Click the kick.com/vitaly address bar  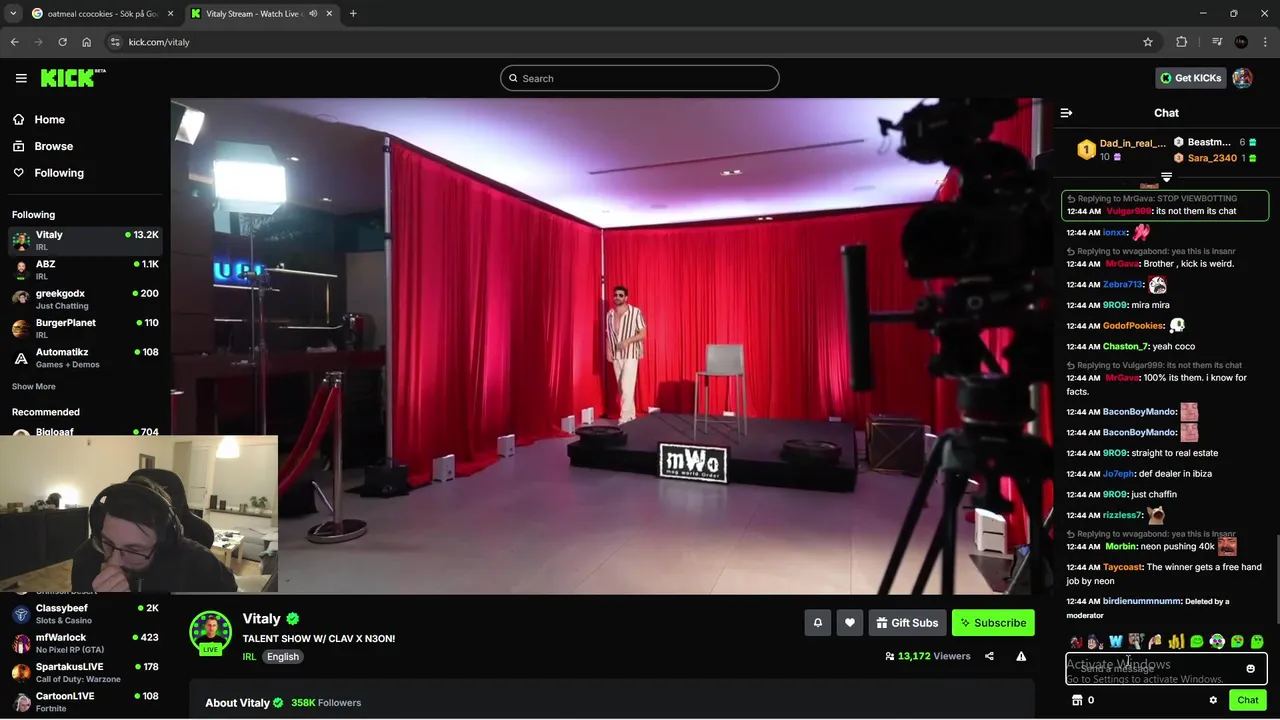click(630, 42)
